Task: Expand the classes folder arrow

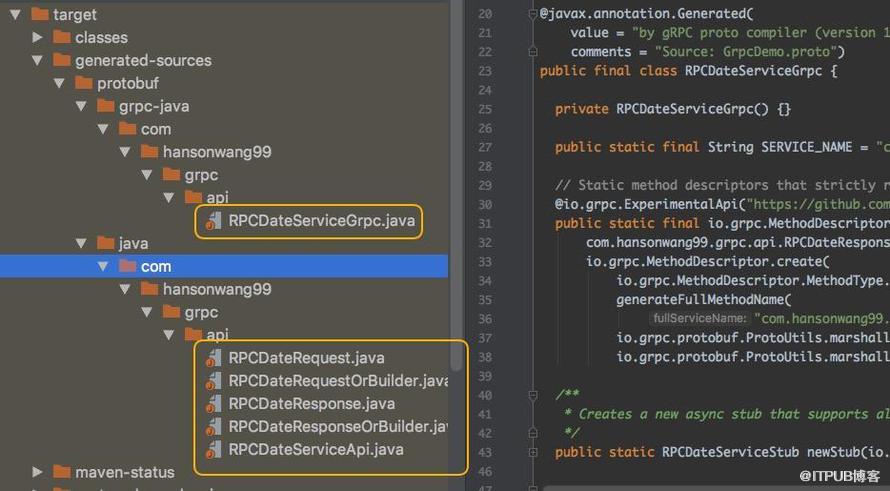Action: pos(37,37)
